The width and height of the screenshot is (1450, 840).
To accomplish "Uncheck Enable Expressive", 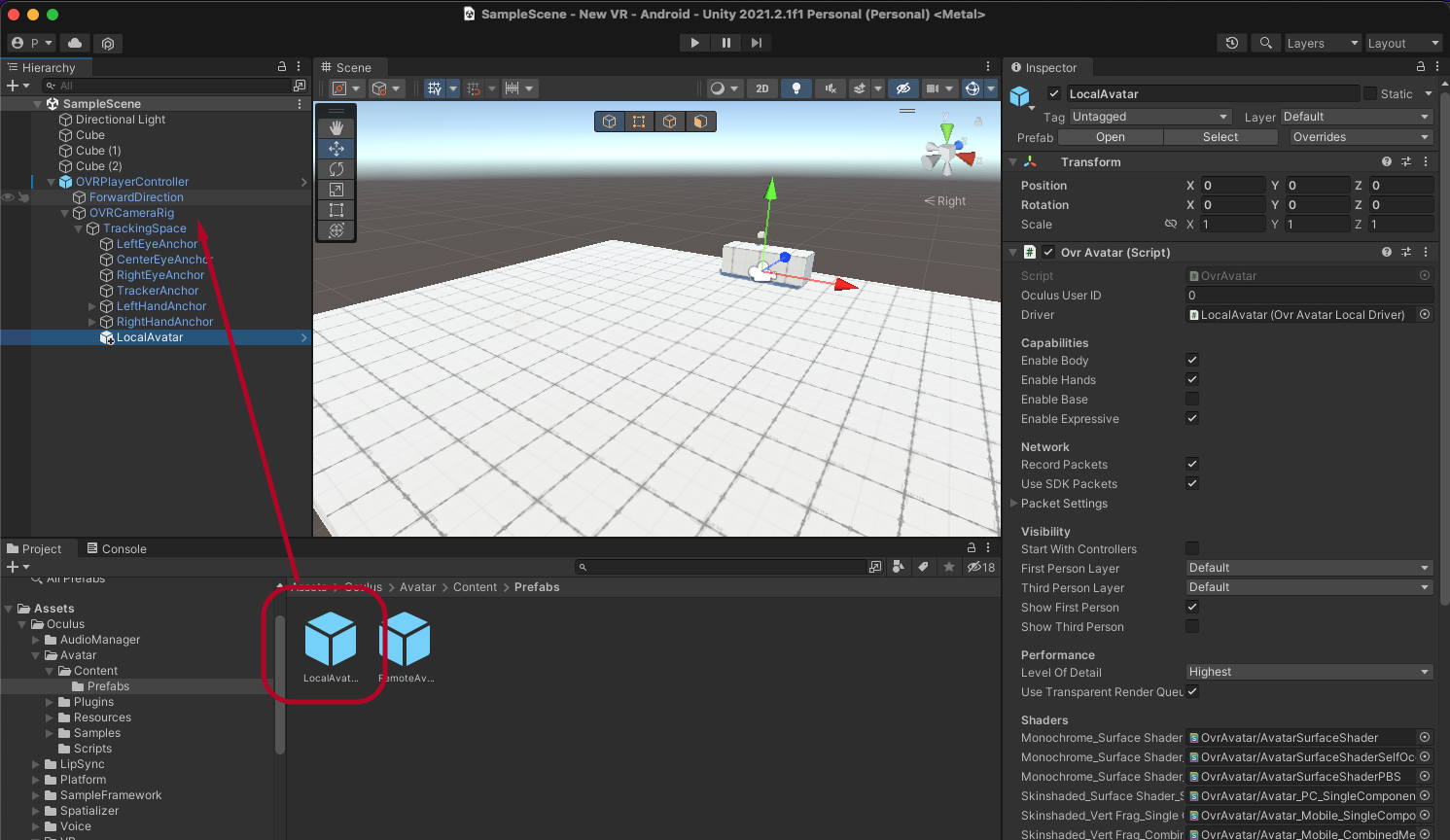I will [x=1192, y=419].
